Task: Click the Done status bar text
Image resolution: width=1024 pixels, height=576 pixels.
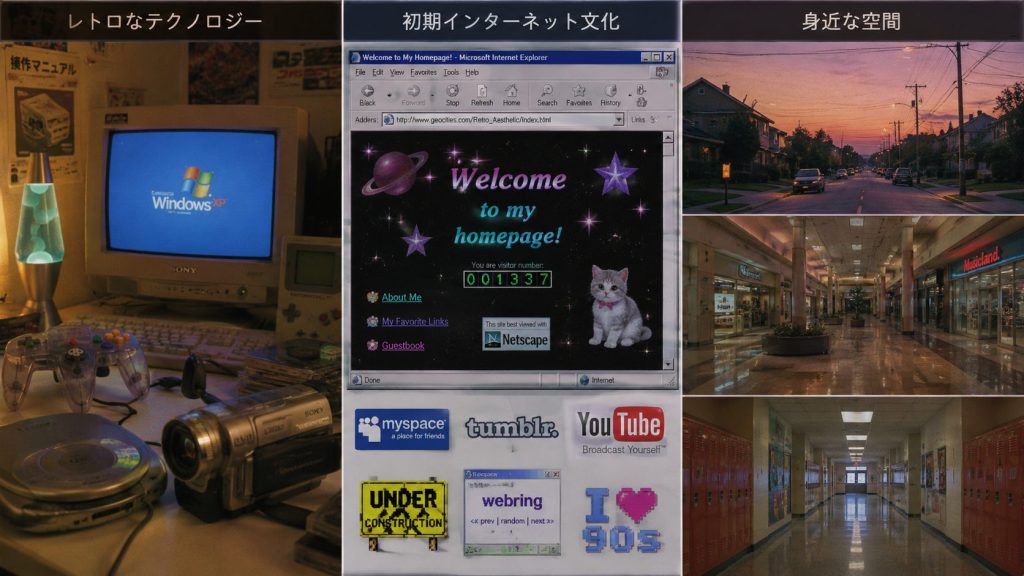Action: point(372,380)
